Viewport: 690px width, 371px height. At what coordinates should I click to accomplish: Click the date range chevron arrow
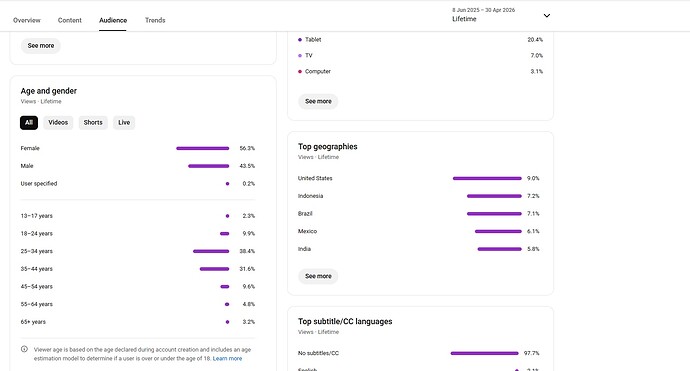click(547, 15)
